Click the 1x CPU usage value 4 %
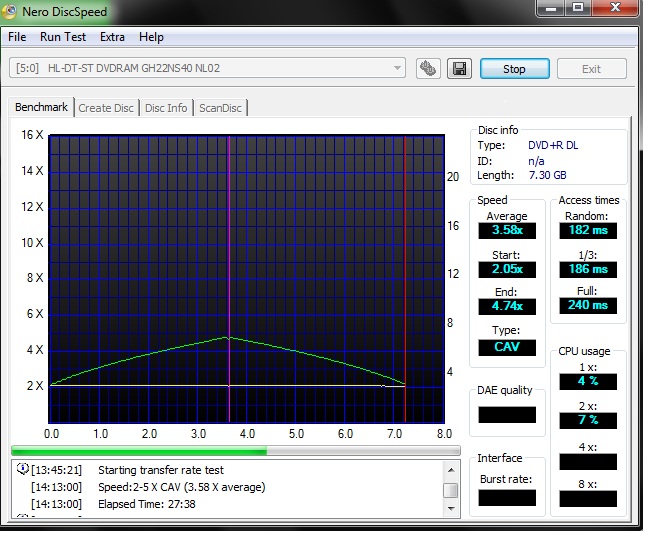The height and width of the screenshot is (547, 648). click(588, 381)
